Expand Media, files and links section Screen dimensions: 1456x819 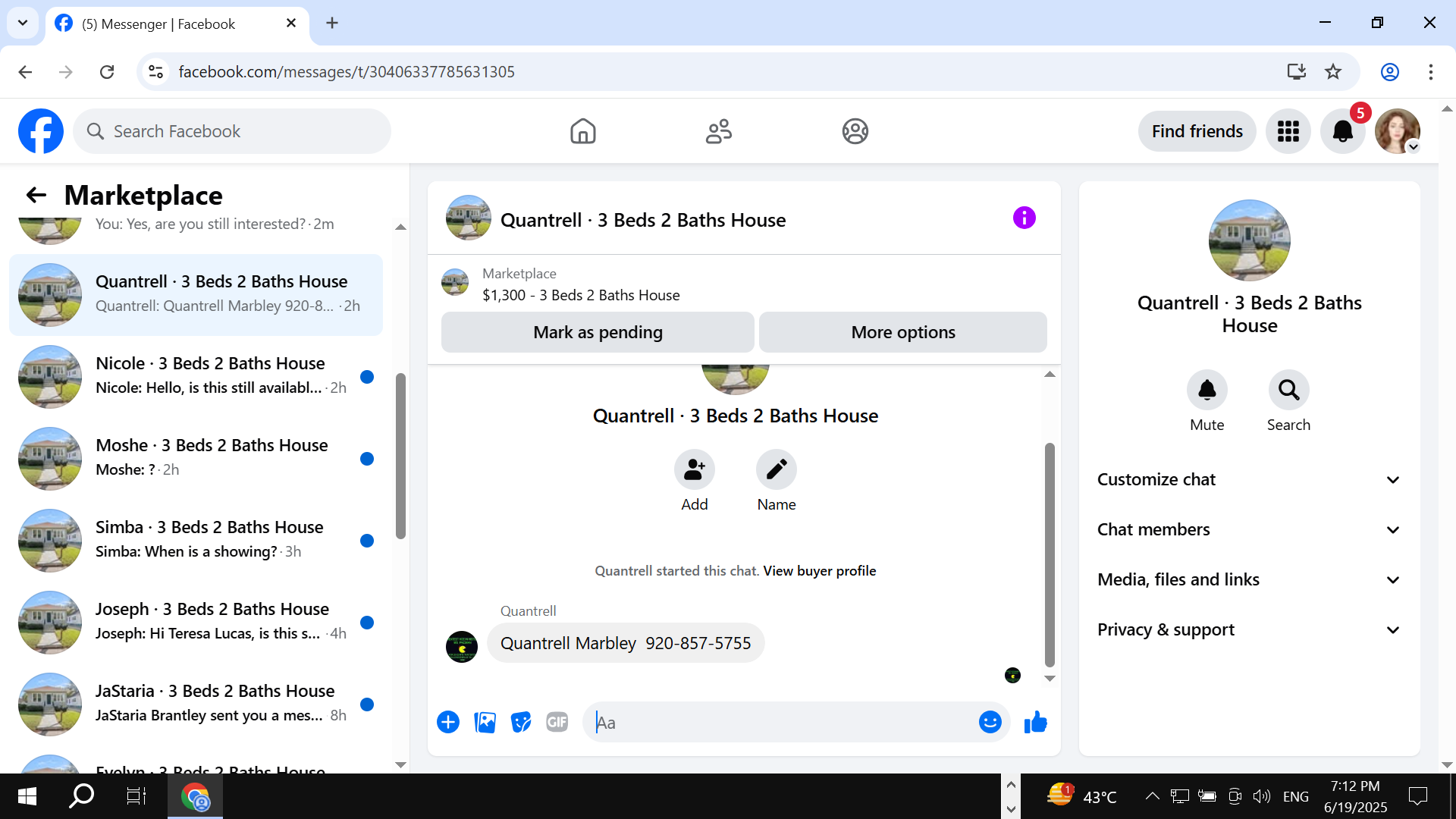click(x=1249, y=579)
